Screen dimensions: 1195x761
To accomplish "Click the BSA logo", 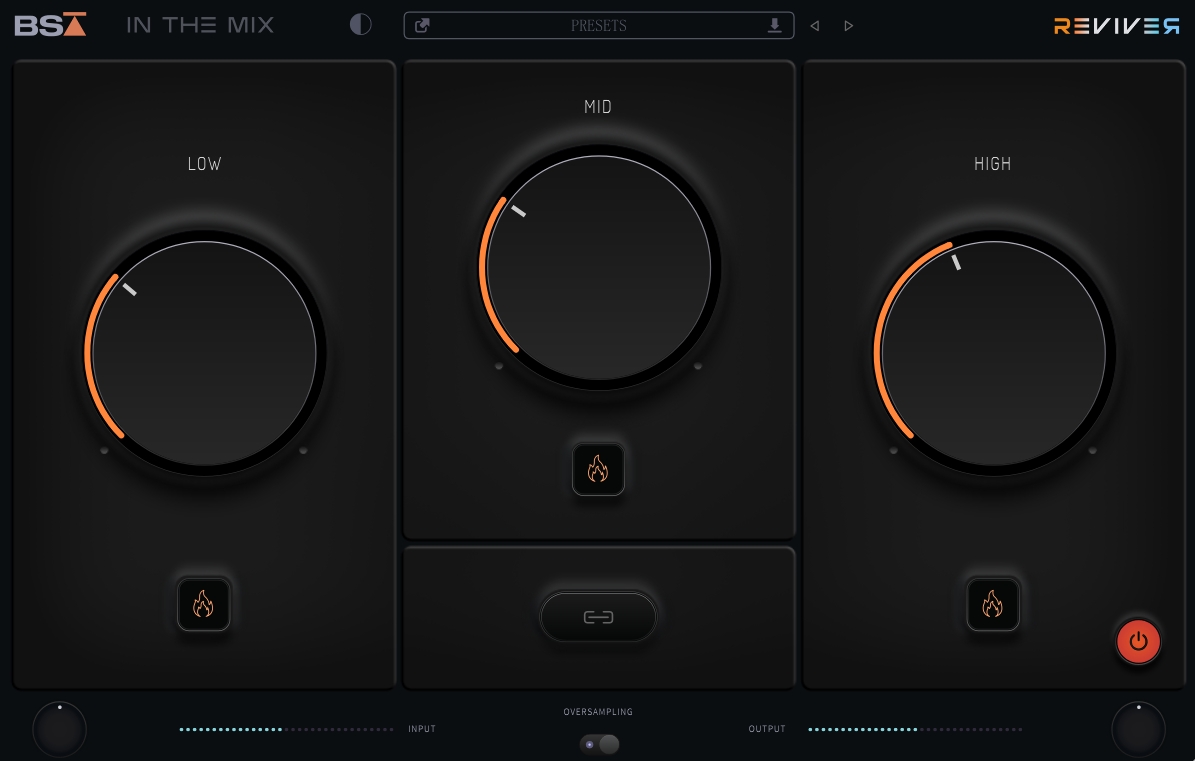I will pyautogui.click(x=50, y=25).
